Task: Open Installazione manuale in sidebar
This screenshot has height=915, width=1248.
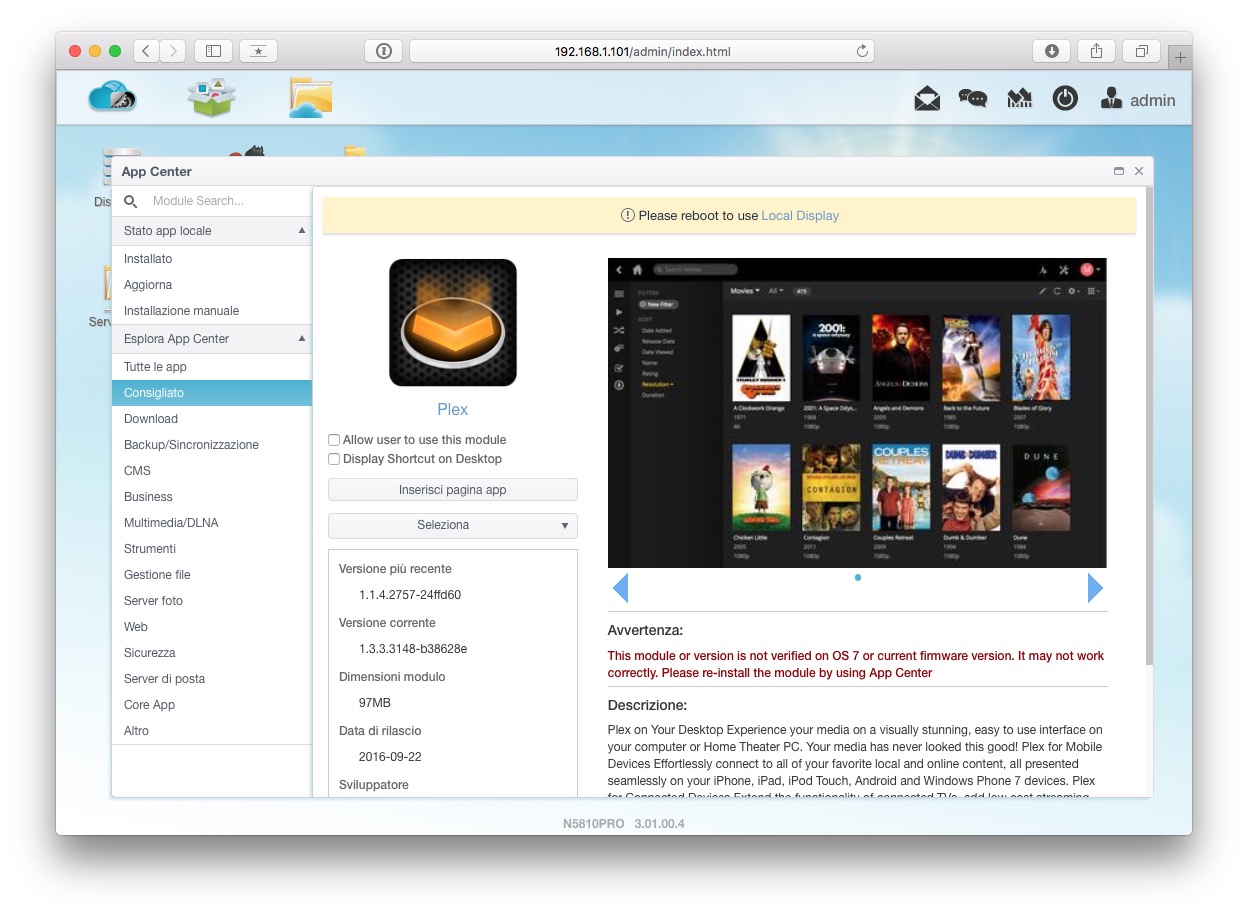Action: pos(212,311)
